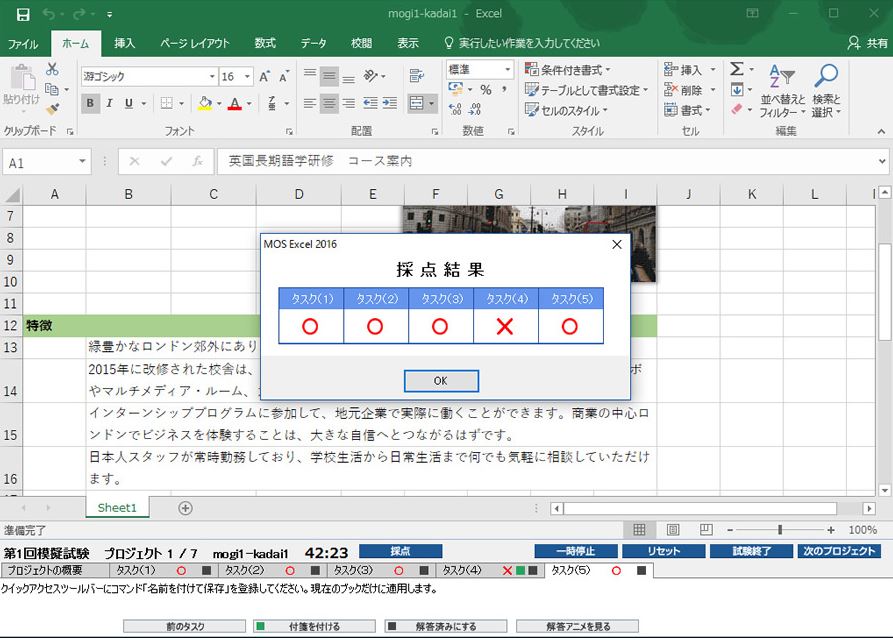Toggle Normal view in the status bar
The height and width of the screenshot is (640, 893).
tap(639, 530)
